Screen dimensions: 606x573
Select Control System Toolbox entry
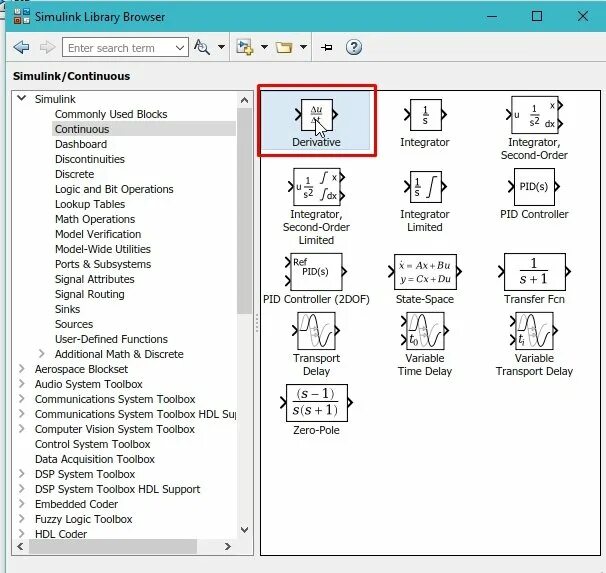(92, 444)
